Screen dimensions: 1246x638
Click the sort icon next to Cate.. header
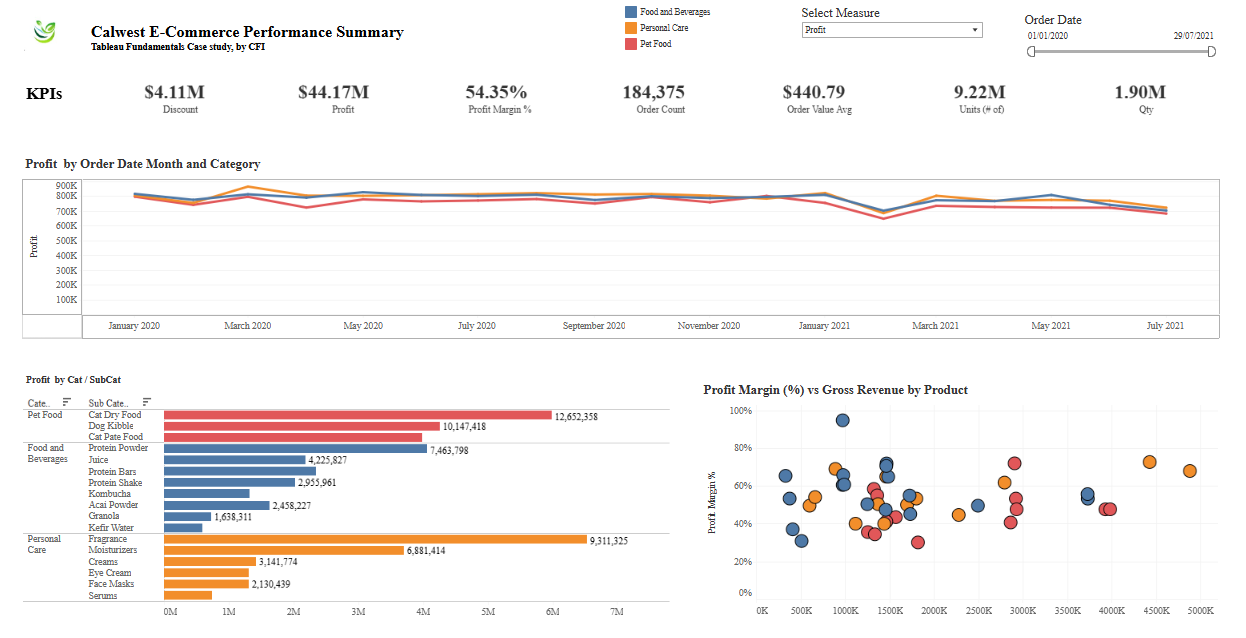pyautogui.click(x=66, y=402)
